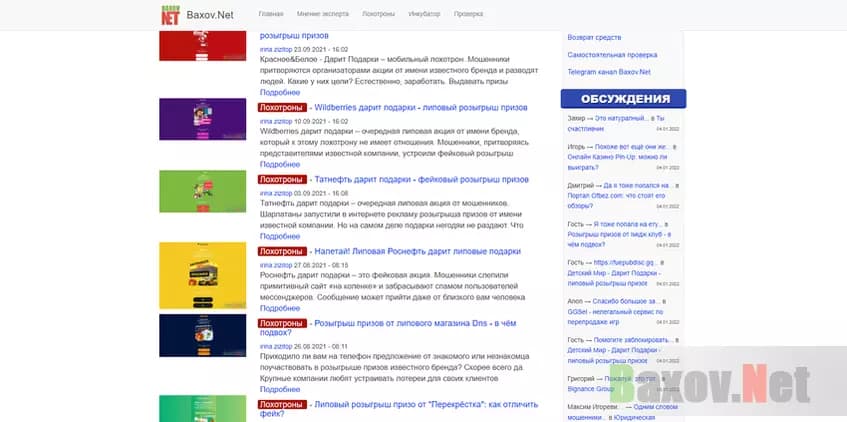The height and width of the screenshot is (422, 847).
Task: Open the yellow Роснефть article thumbnail
Action: [x=203, y=276]
